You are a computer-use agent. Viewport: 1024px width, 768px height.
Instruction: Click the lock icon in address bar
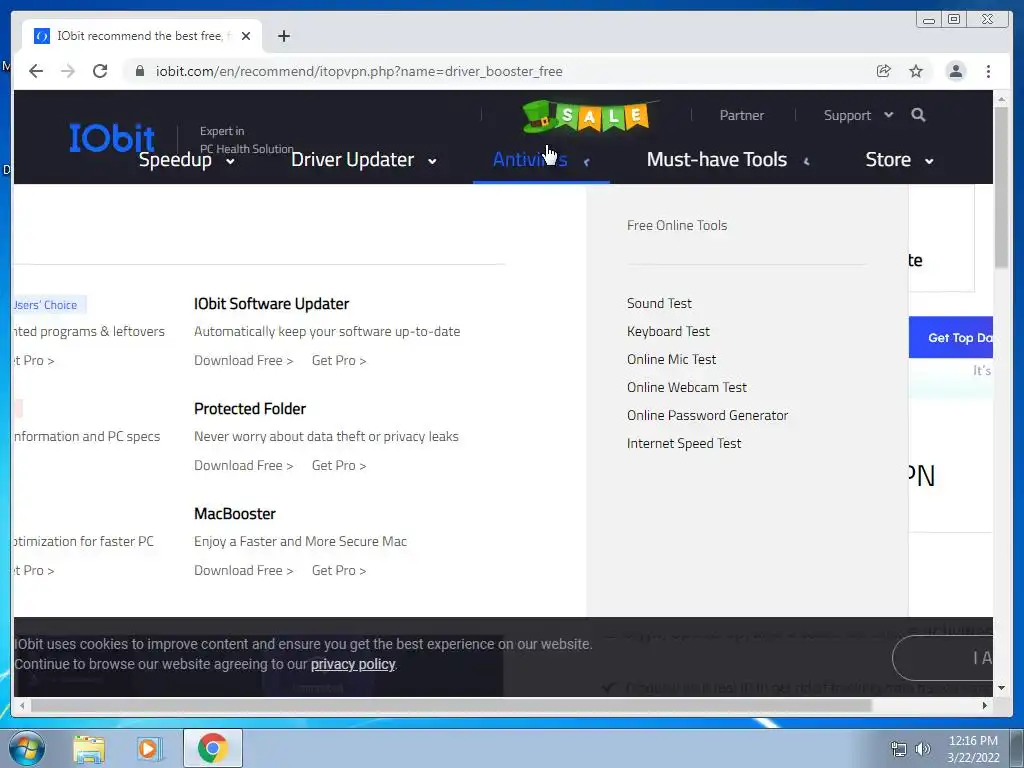140,71
